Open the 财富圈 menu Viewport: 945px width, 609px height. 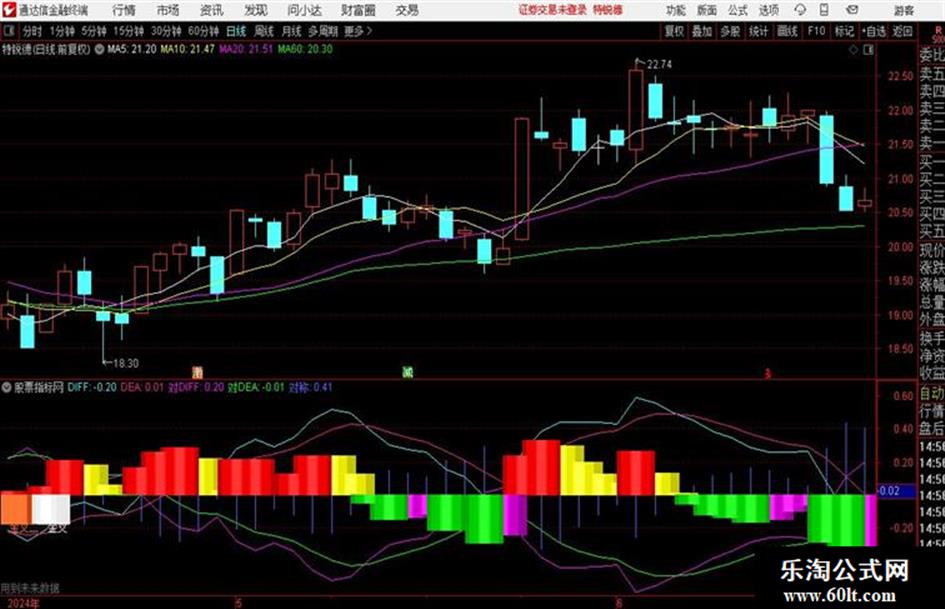[358, 10]
